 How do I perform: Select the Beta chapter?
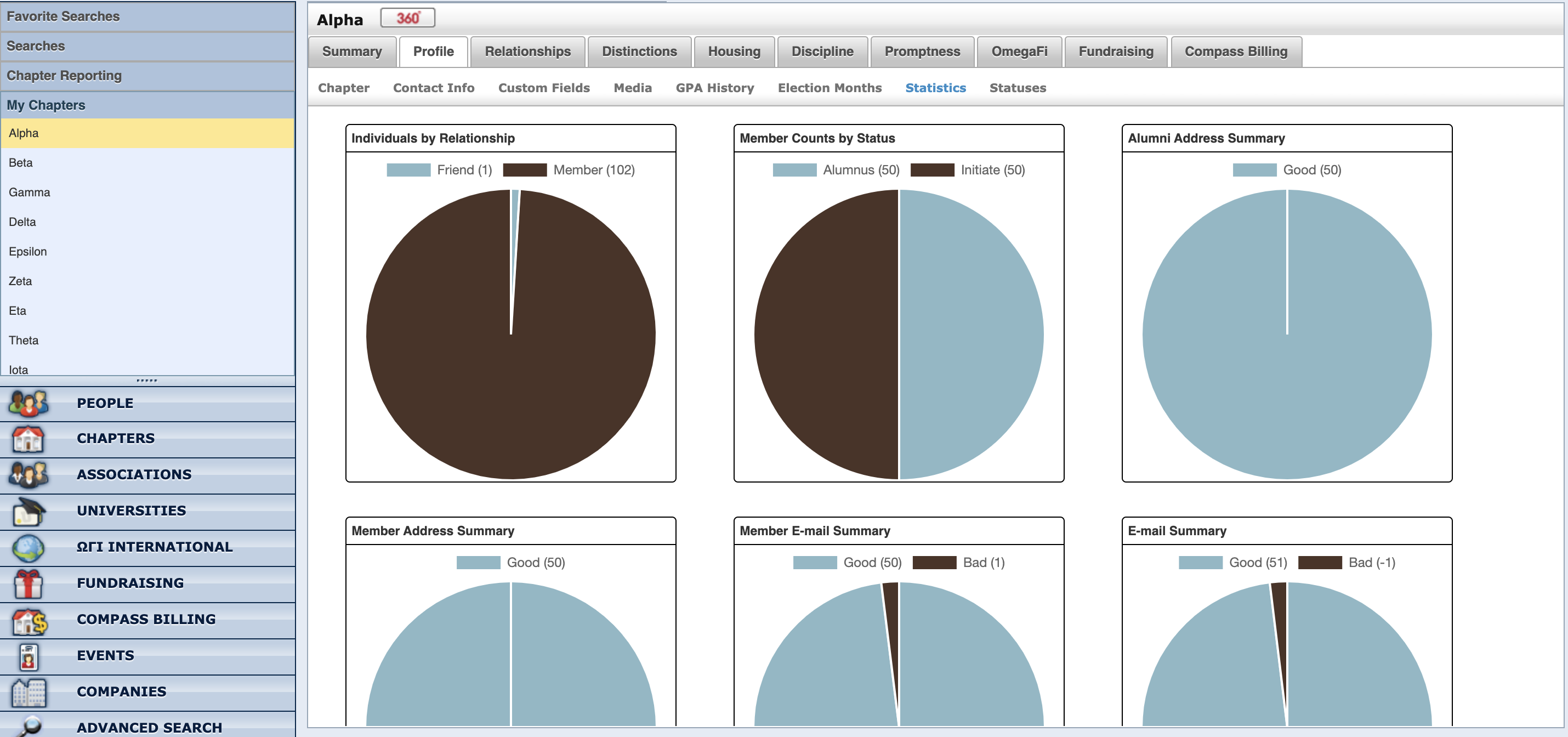(x=148, y=163)
